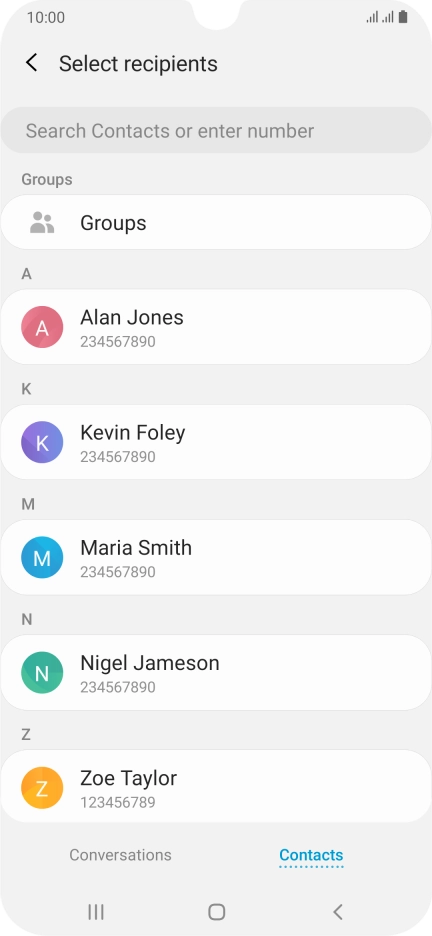Tap the Groups people icon
Viewport: 432px width, 936px height.
coord(42,223)
